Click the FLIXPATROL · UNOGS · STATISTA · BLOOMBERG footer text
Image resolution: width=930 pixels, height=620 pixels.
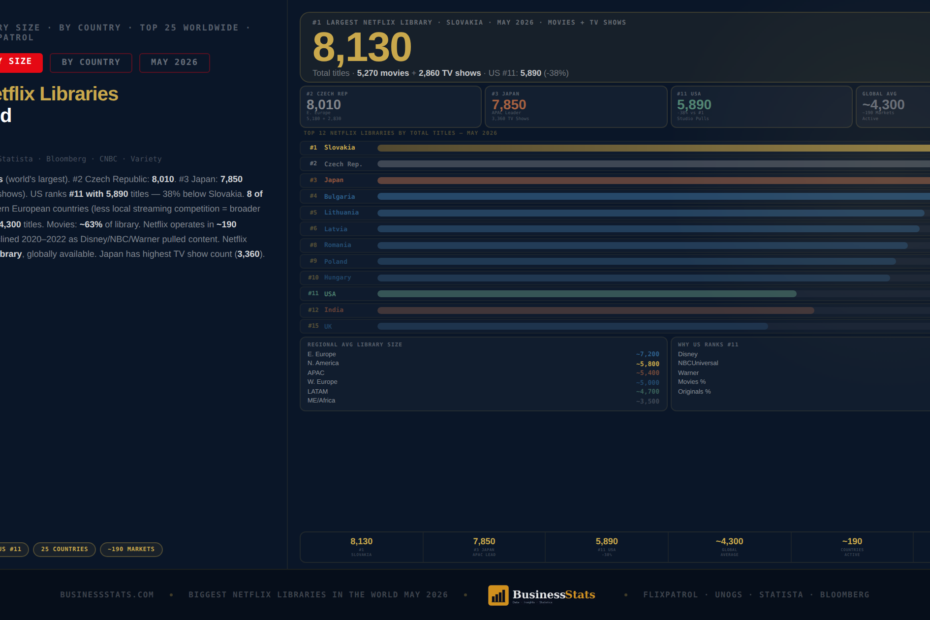click(756, 594)
